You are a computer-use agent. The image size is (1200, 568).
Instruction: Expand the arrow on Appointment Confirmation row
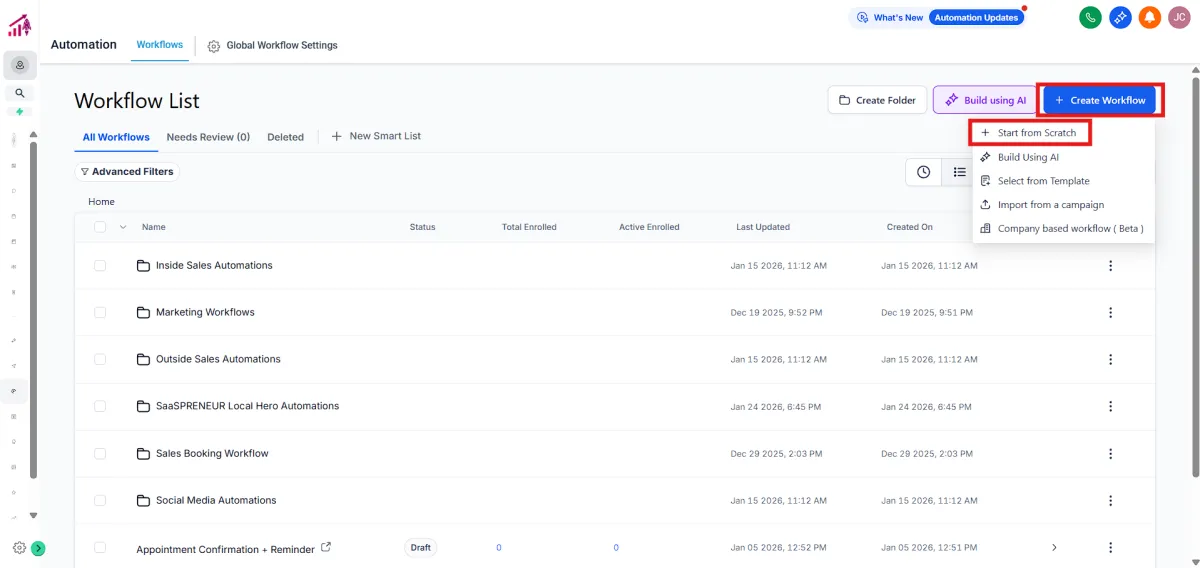pos(1053,548)
